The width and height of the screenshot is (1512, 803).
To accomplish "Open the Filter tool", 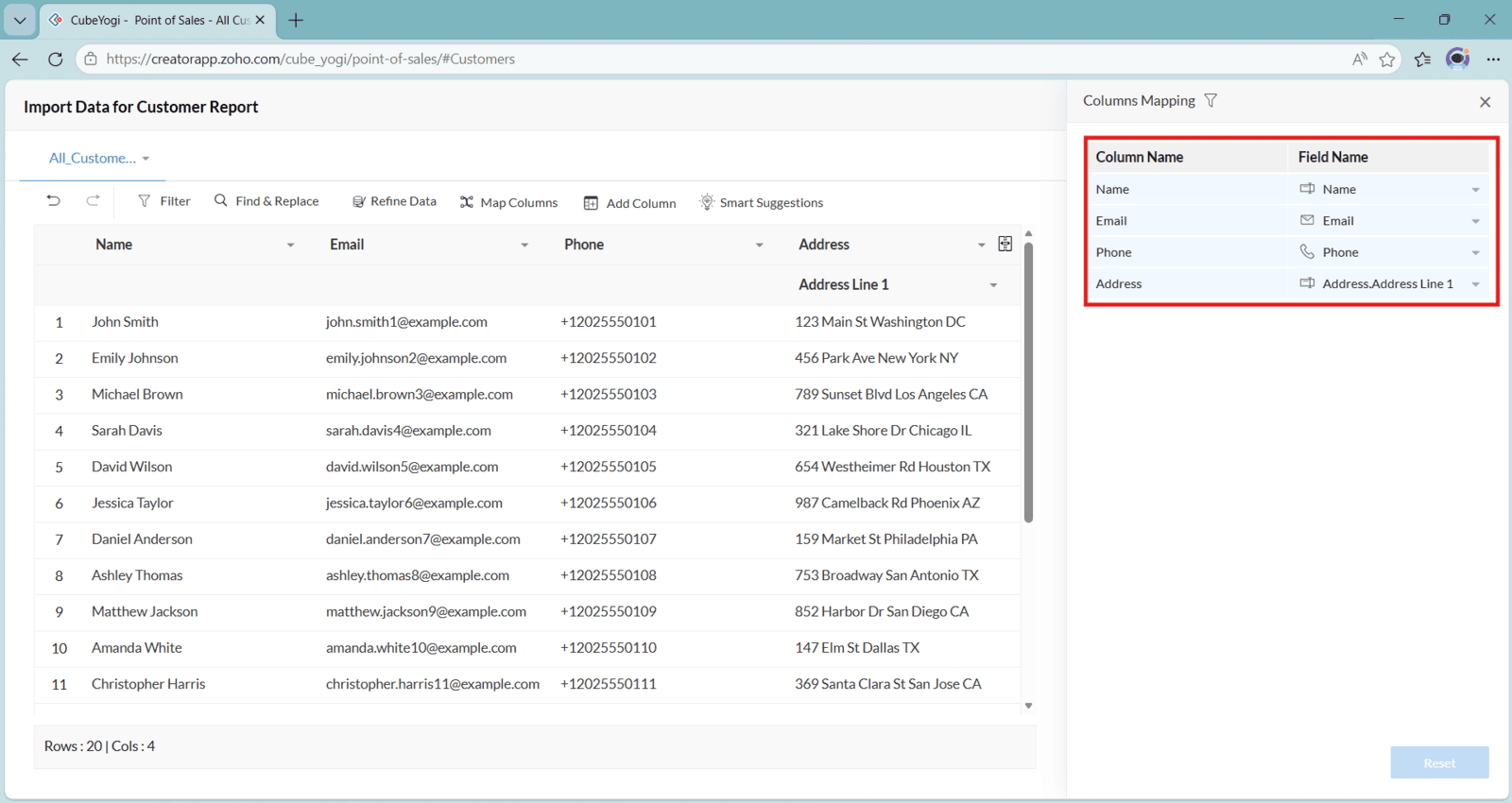I will tap(163, 201).
